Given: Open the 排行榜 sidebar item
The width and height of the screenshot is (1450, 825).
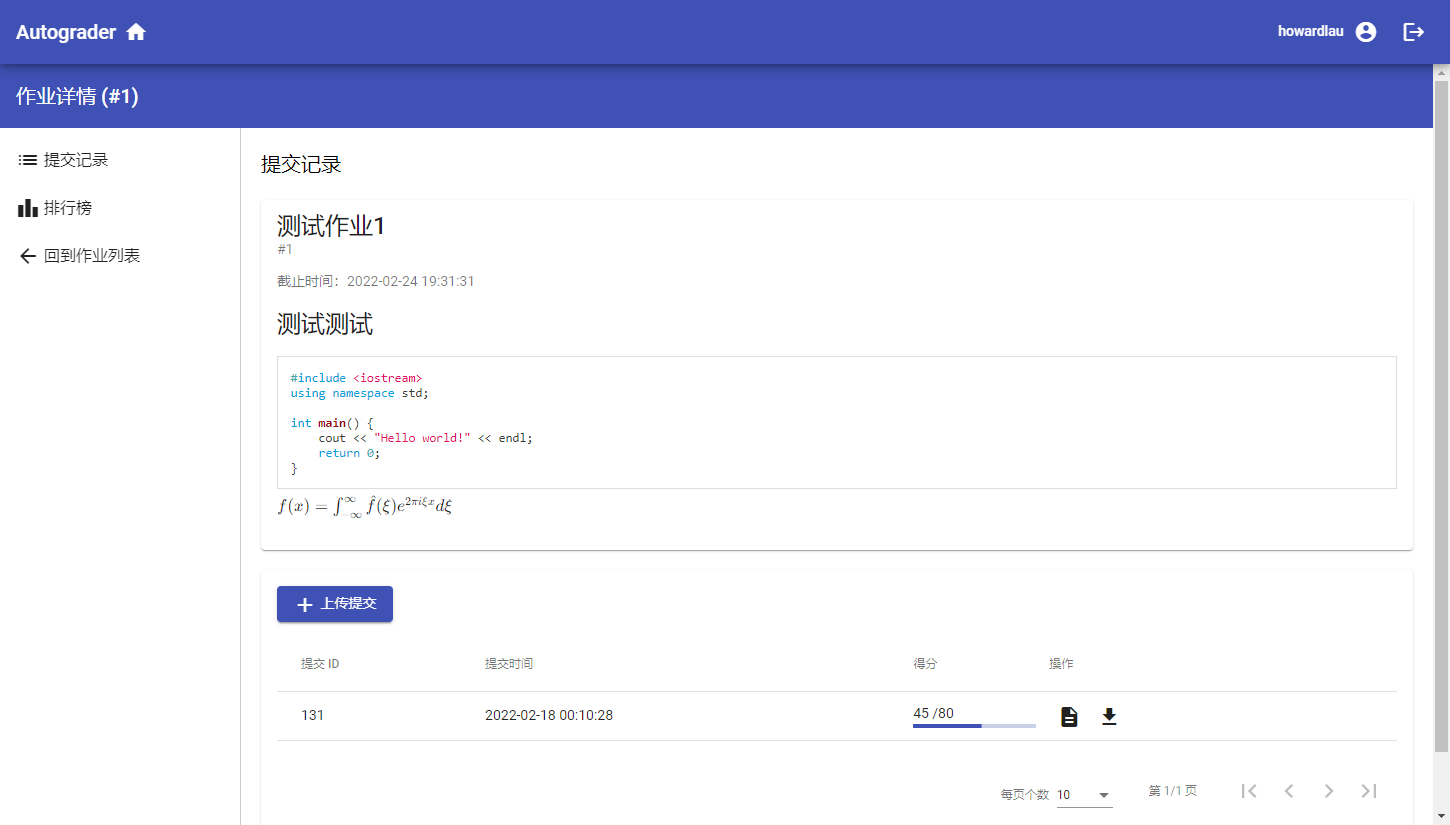Looking at the screenshot, I should (x=120, y=208).
